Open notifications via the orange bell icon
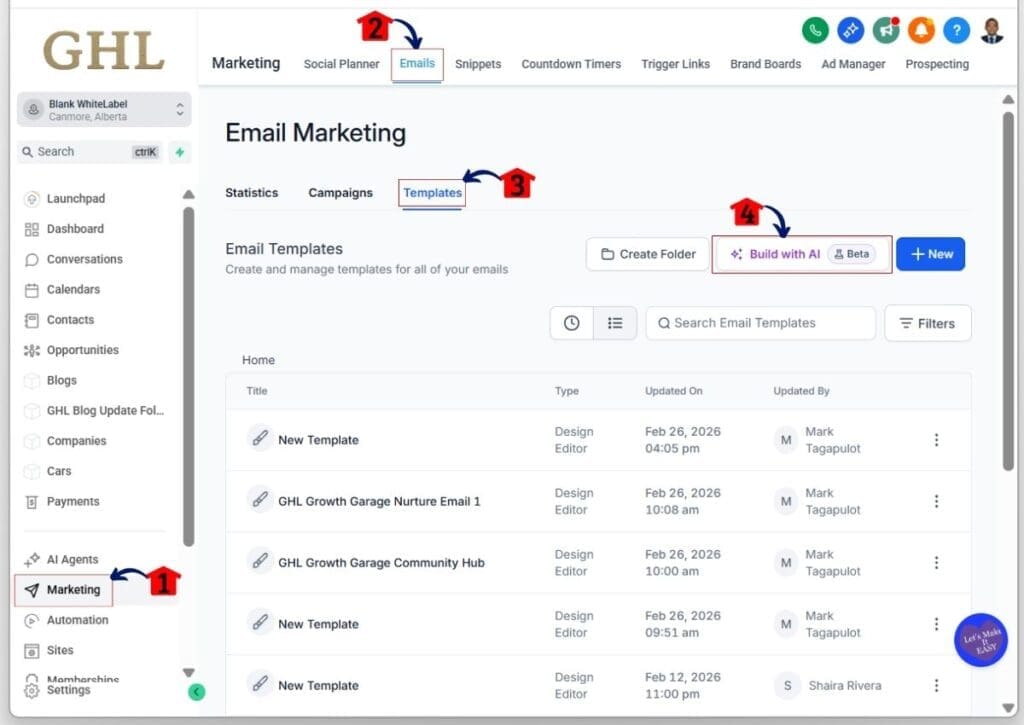1024x725 pixels. (921, 30)
